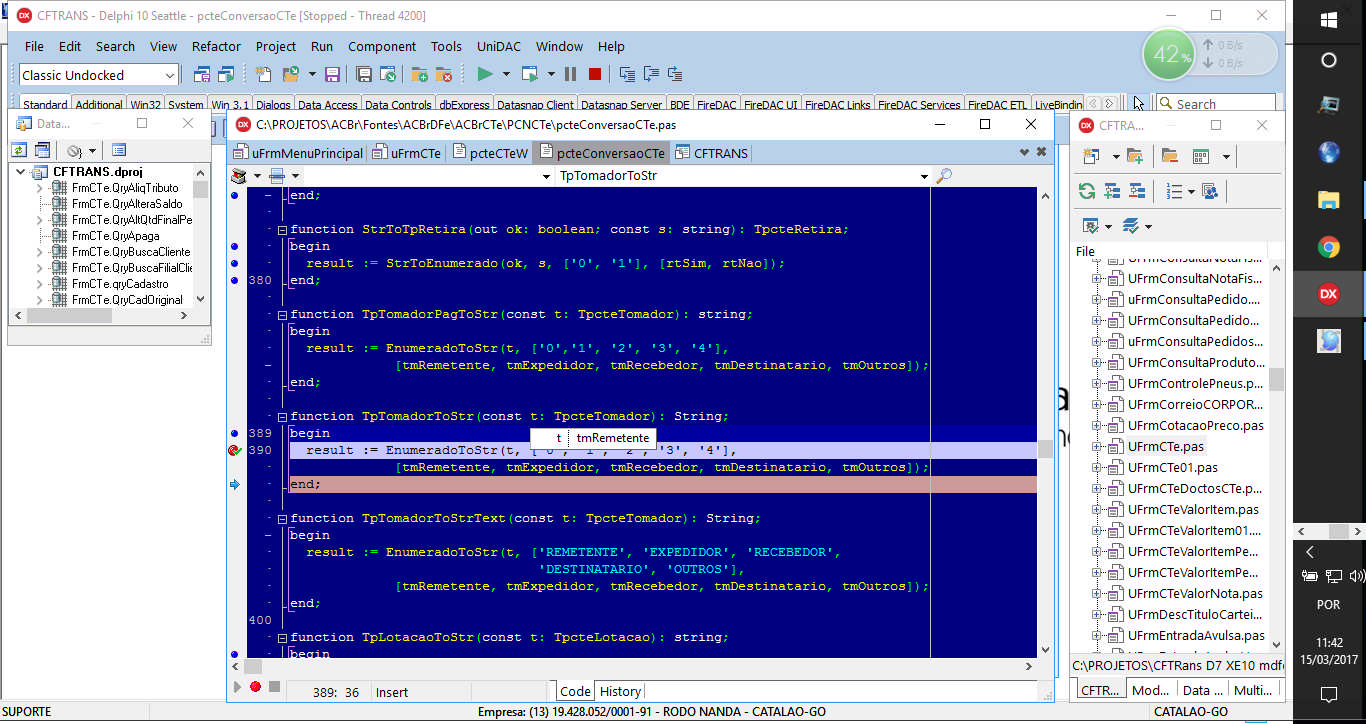The width and height of the screenshot is (1366, 724).
Task: Click Remove file from project icon
Action: 444,74
